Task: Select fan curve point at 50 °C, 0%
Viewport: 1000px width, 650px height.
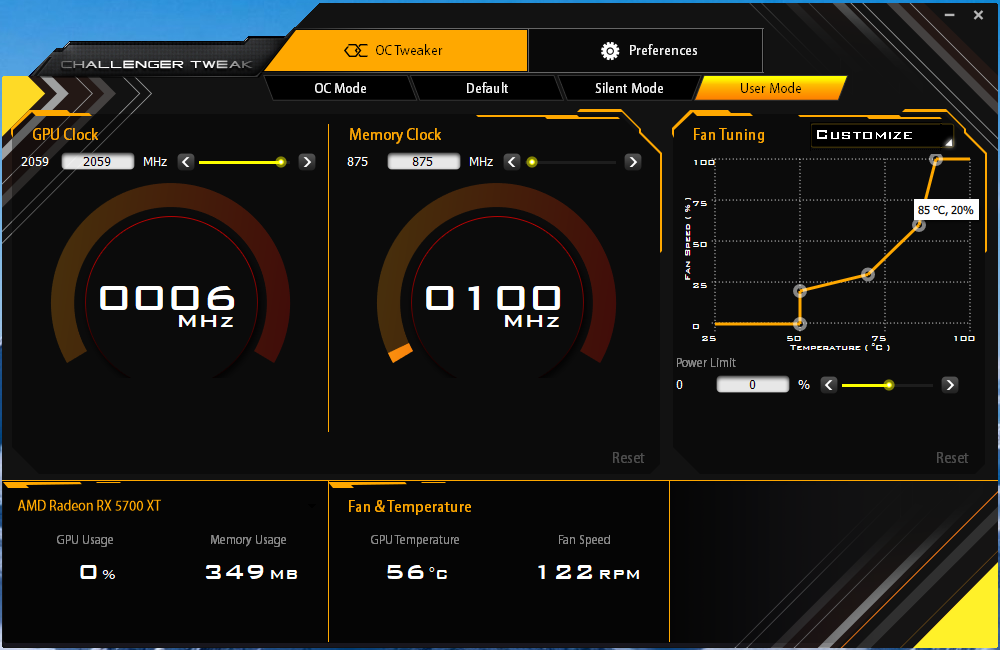Action: [x=800, y=323]
